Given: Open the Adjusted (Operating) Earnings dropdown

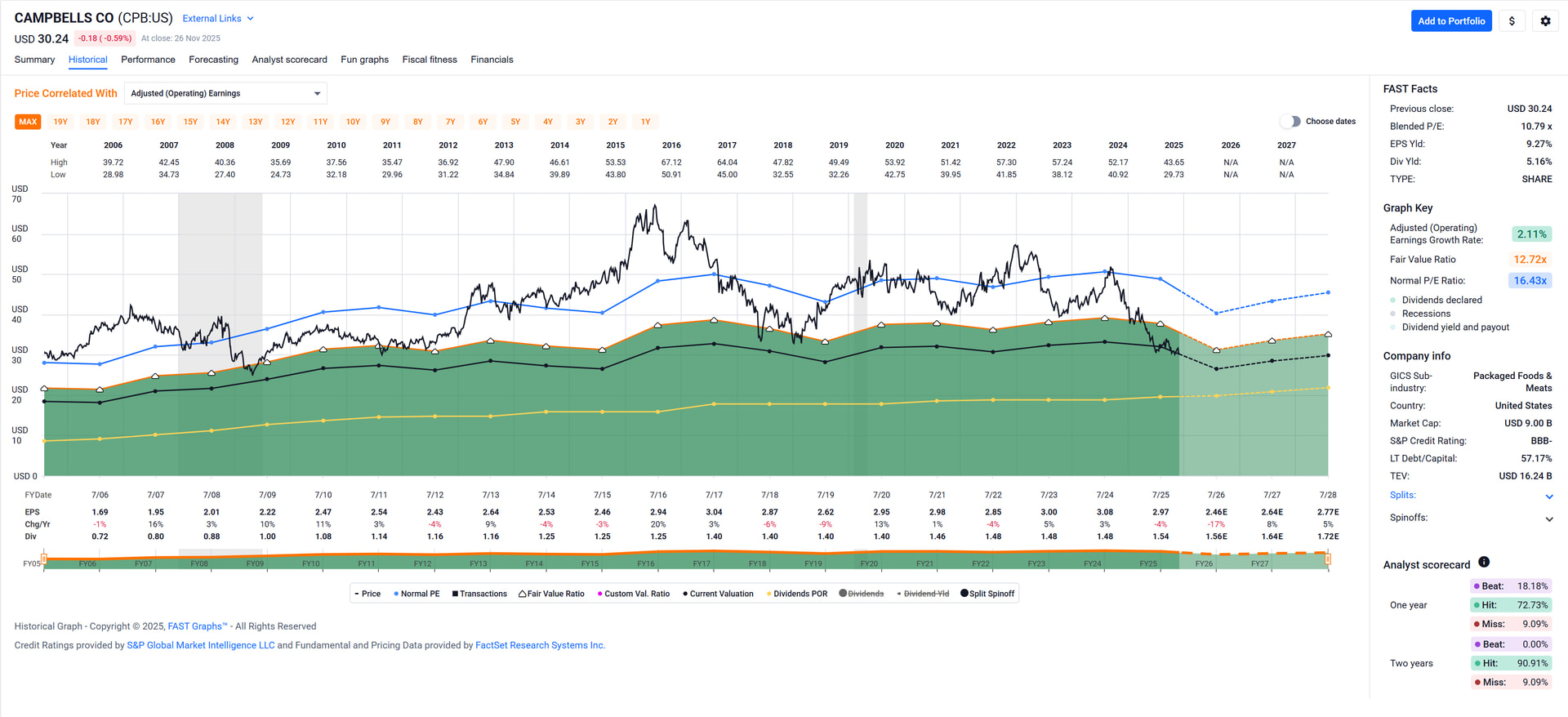Looking at the screenshot, I should [x=225, y=93].
